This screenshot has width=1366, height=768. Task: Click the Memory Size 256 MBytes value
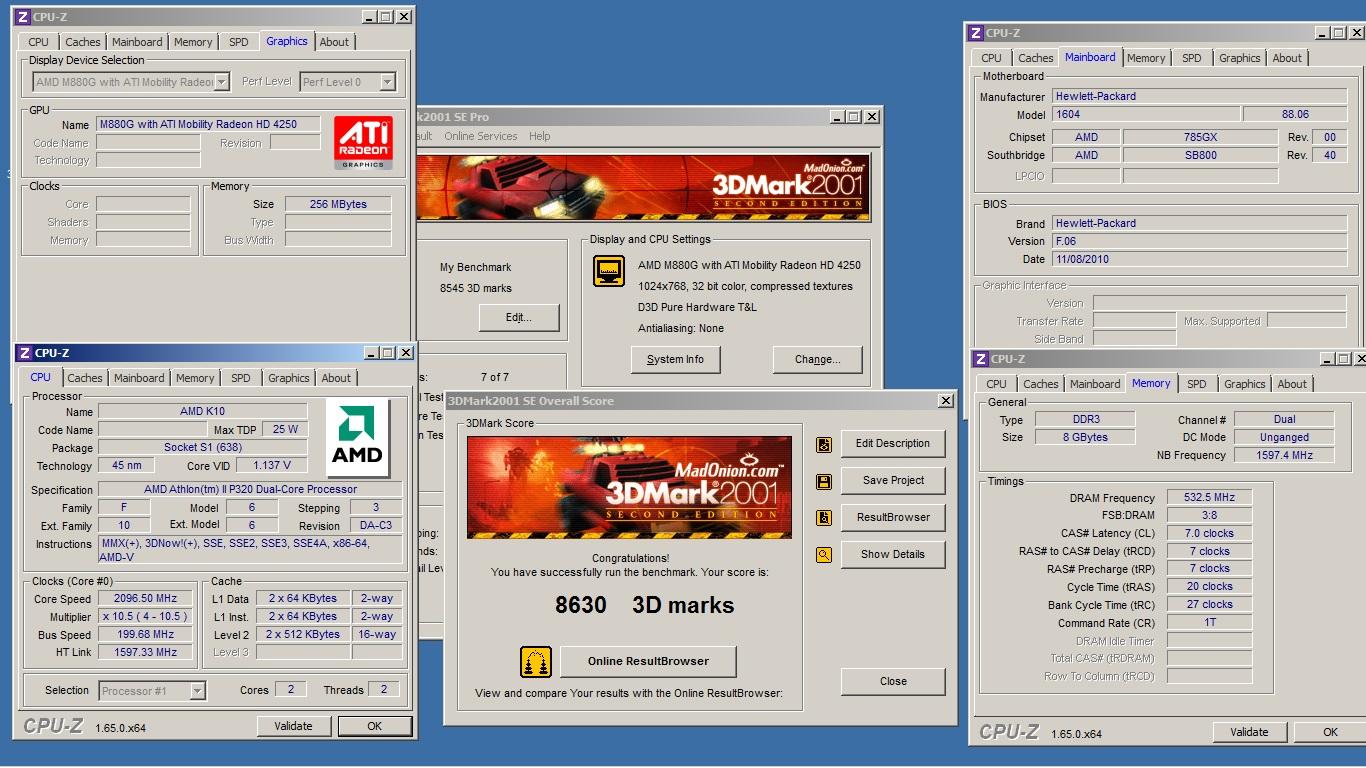click(x=338, y=204)
